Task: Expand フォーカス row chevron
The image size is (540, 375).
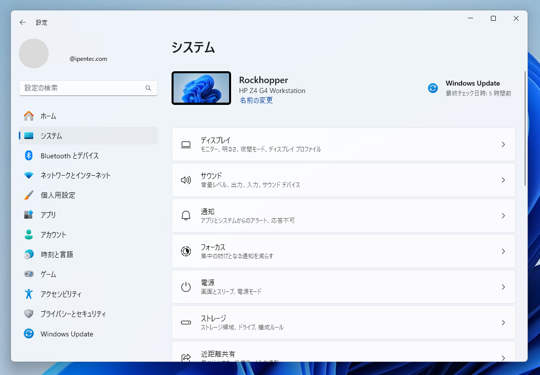Action: tap(503, 251)
